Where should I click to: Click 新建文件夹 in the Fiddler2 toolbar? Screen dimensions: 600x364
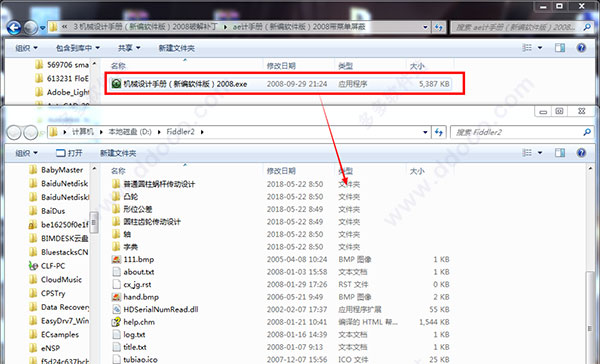118,153
